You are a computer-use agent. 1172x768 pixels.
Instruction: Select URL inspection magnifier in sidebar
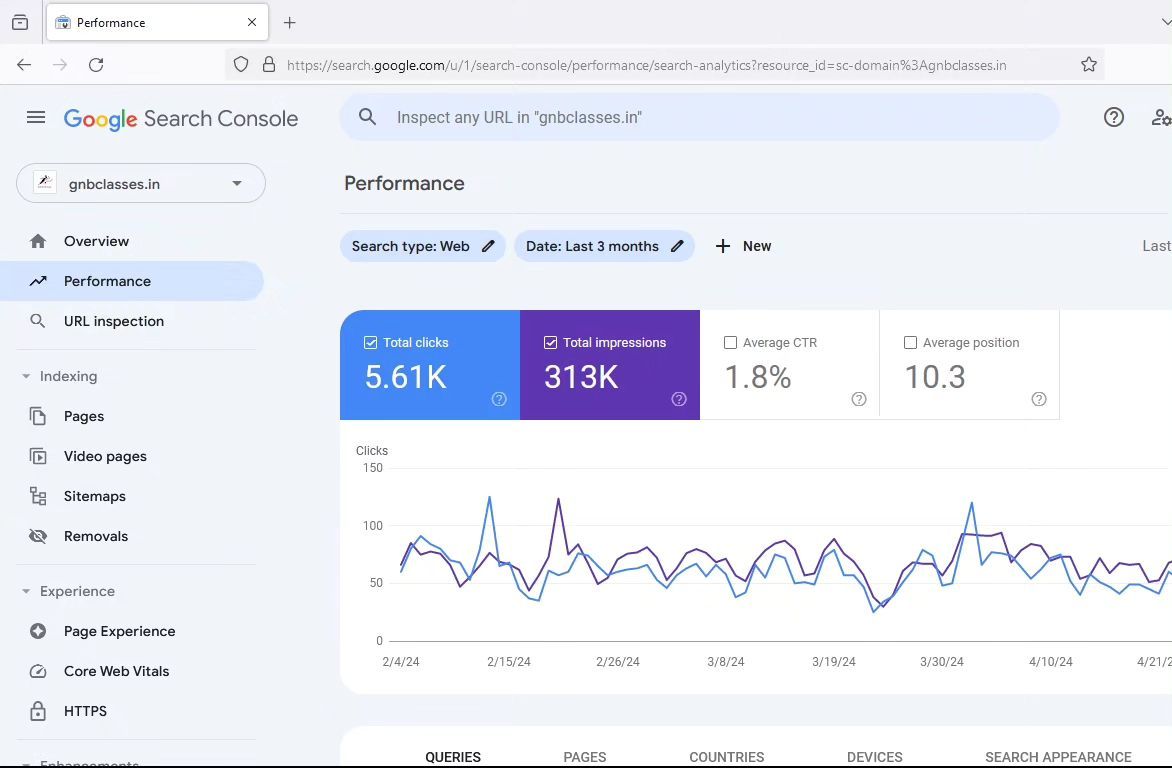point(38,321)
